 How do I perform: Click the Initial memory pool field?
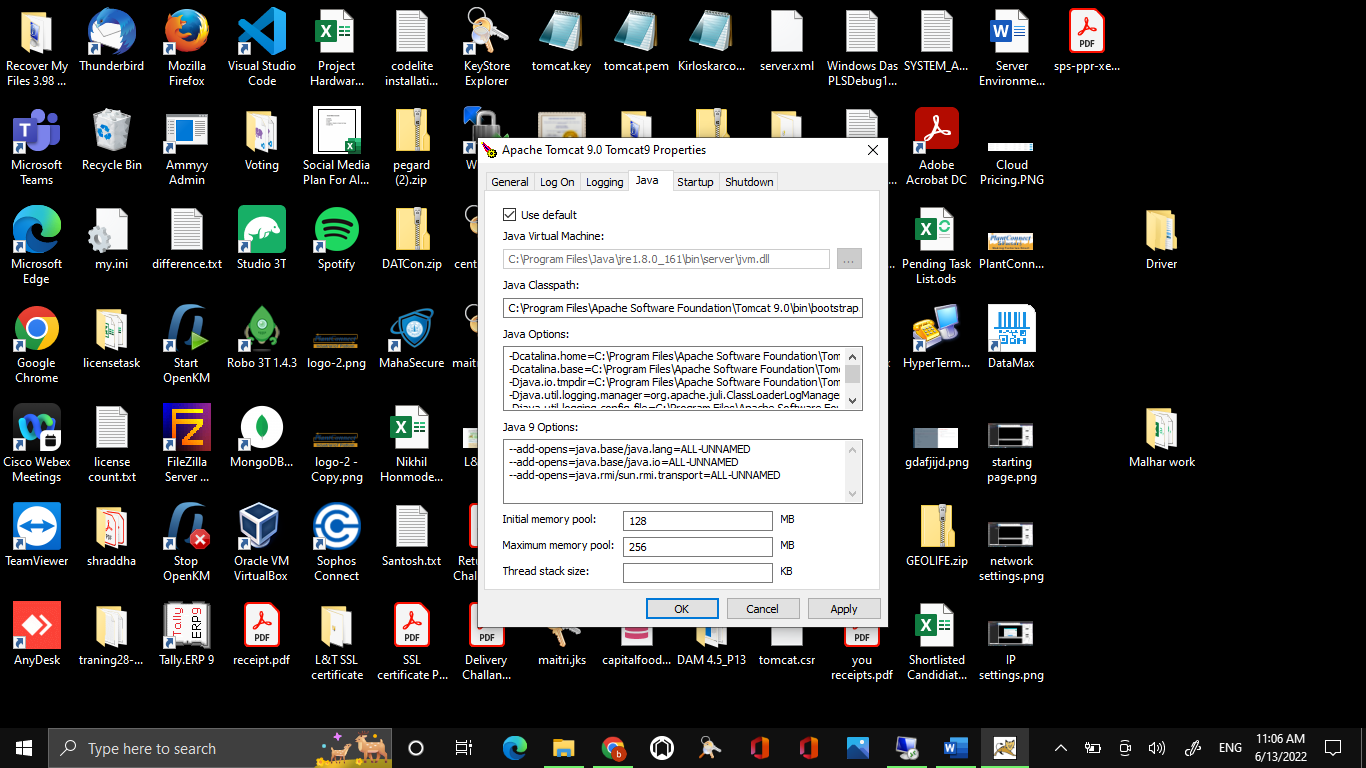click(x=698, y=521)
